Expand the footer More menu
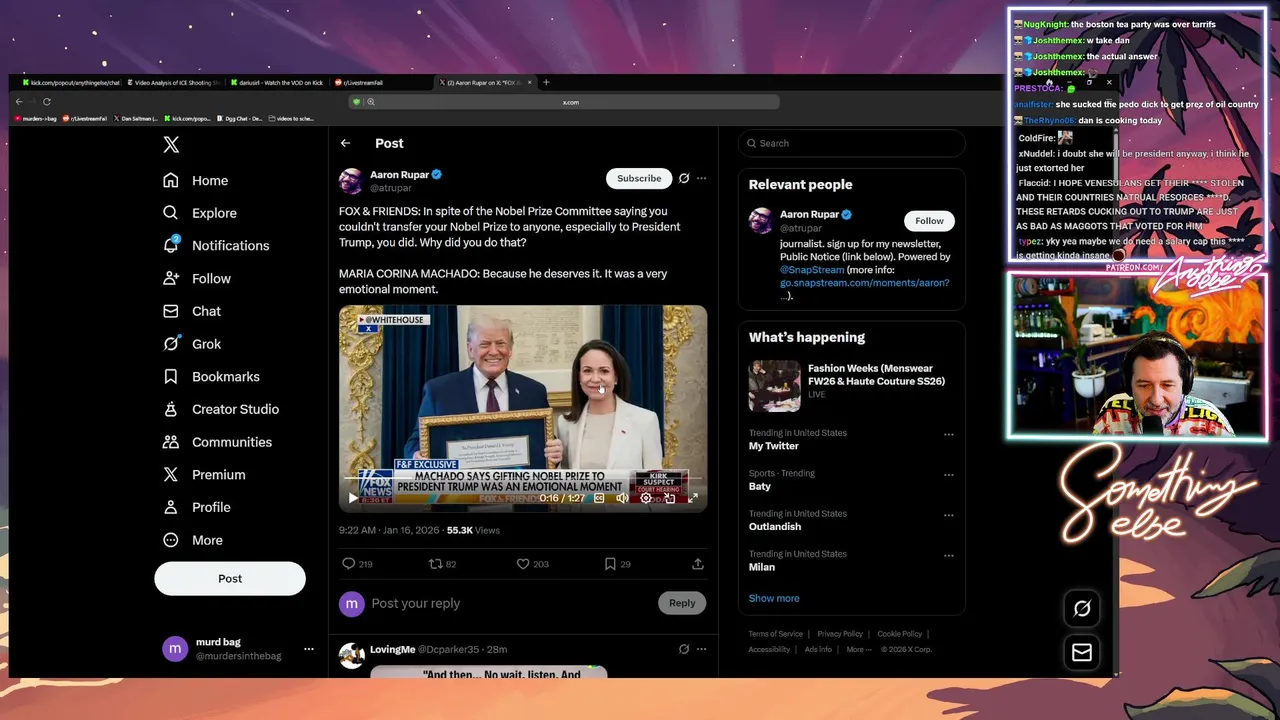The image size is (1280, 720). 858,650
